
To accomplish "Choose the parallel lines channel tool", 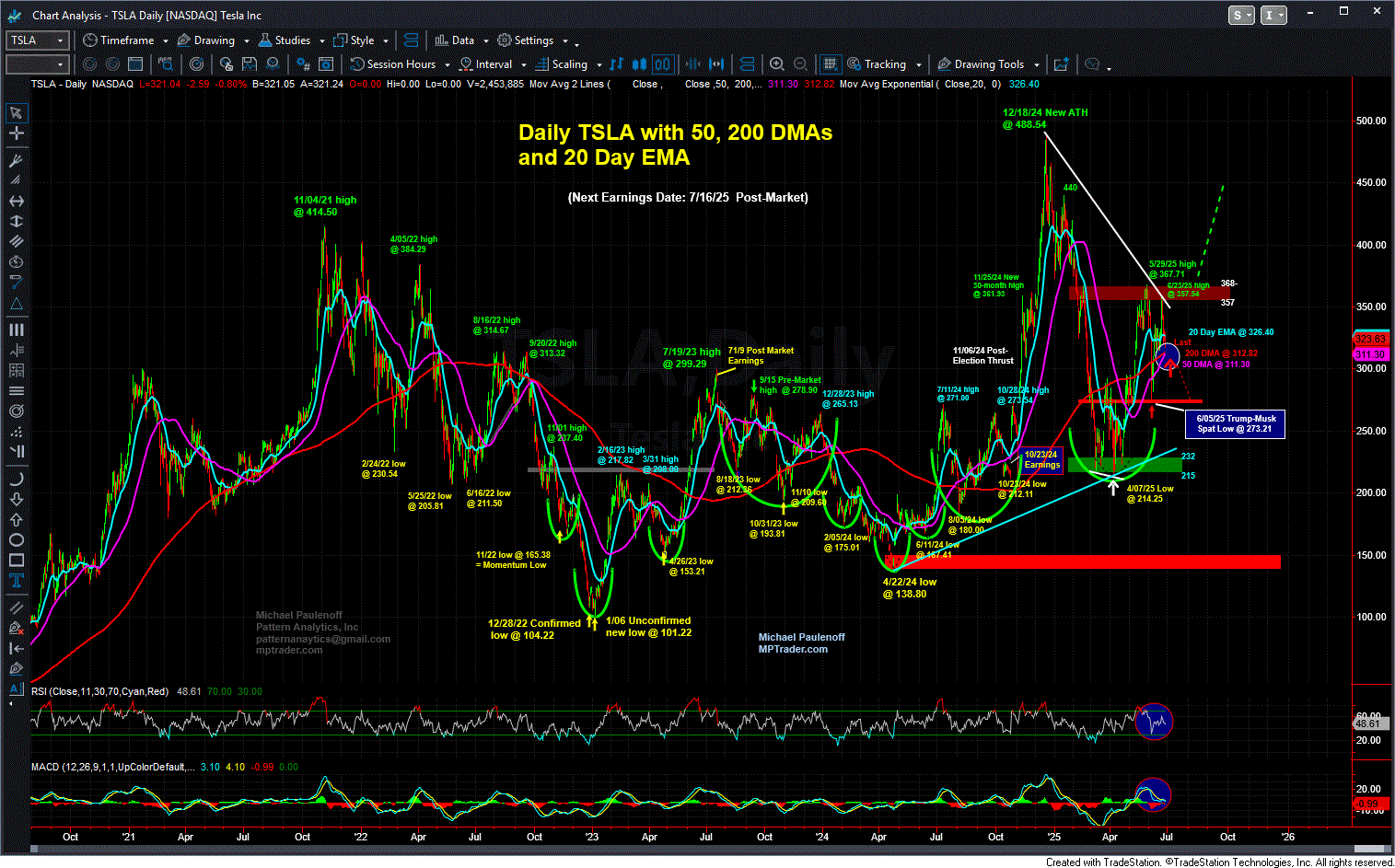I will (17, 241).
